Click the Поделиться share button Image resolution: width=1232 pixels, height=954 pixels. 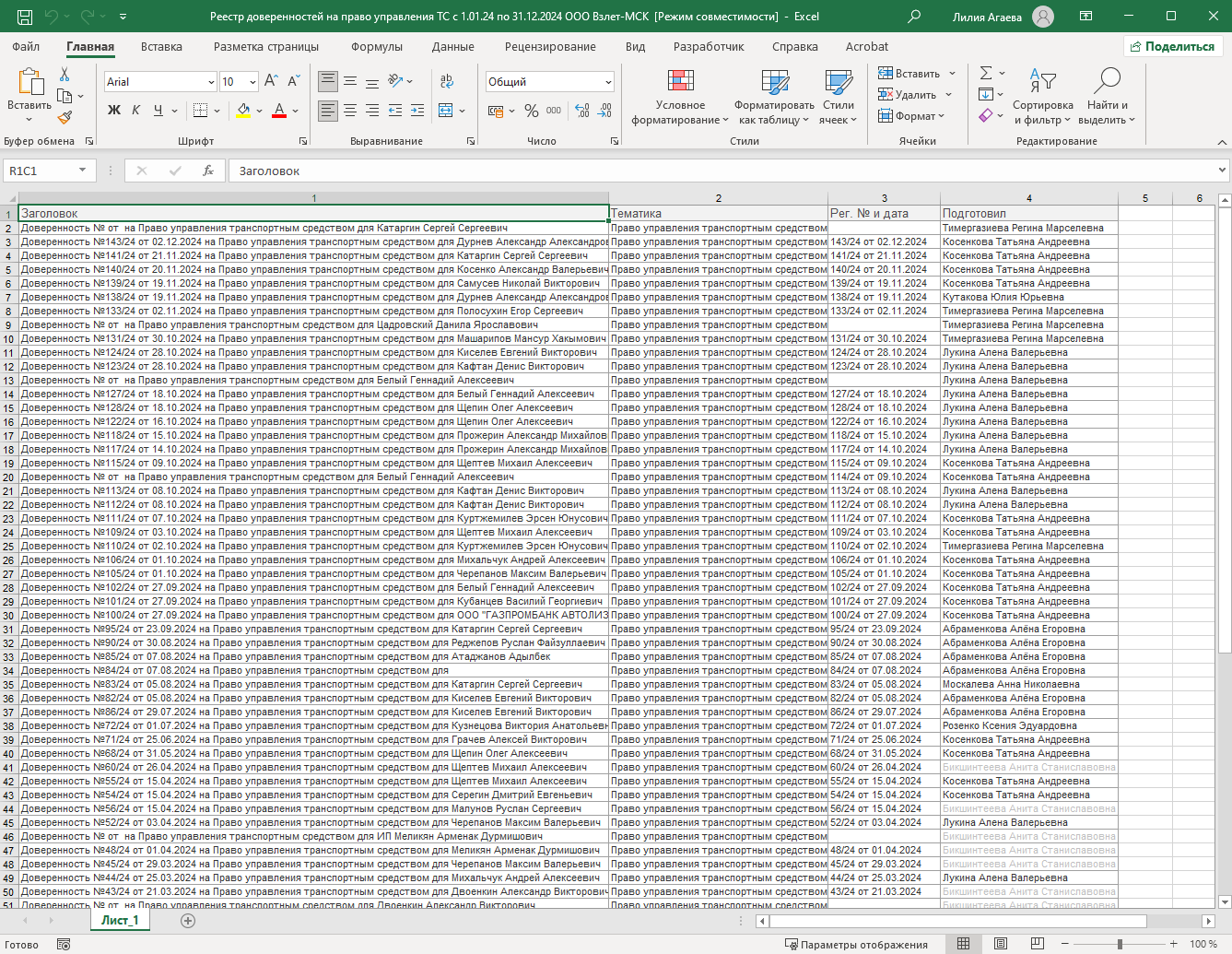click(x=1173, y=46)
